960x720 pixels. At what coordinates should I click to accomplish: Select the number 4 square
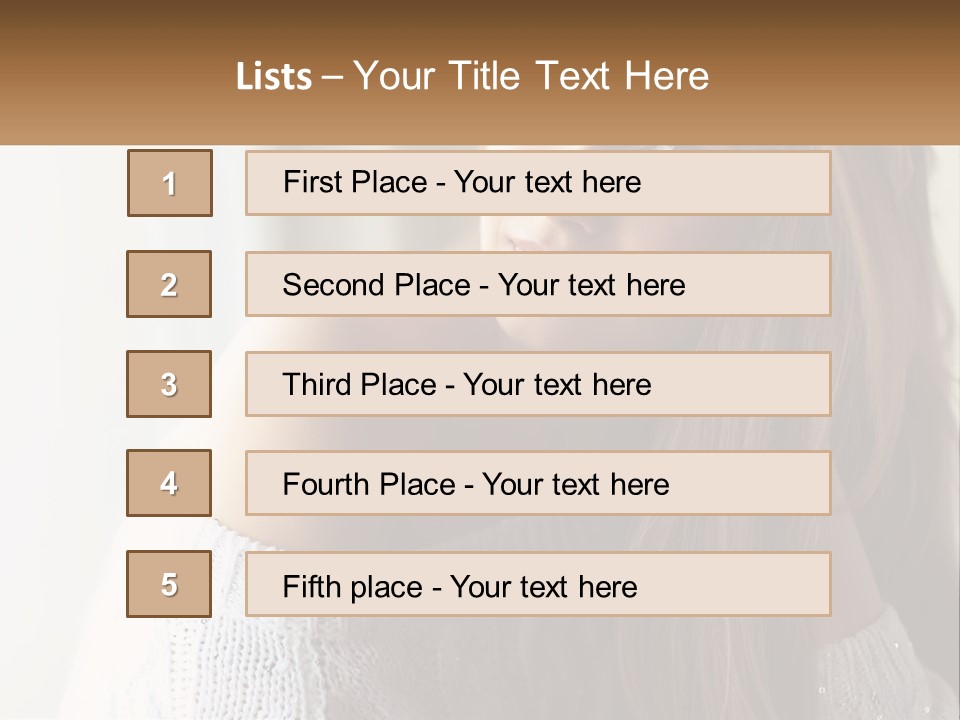169,483
